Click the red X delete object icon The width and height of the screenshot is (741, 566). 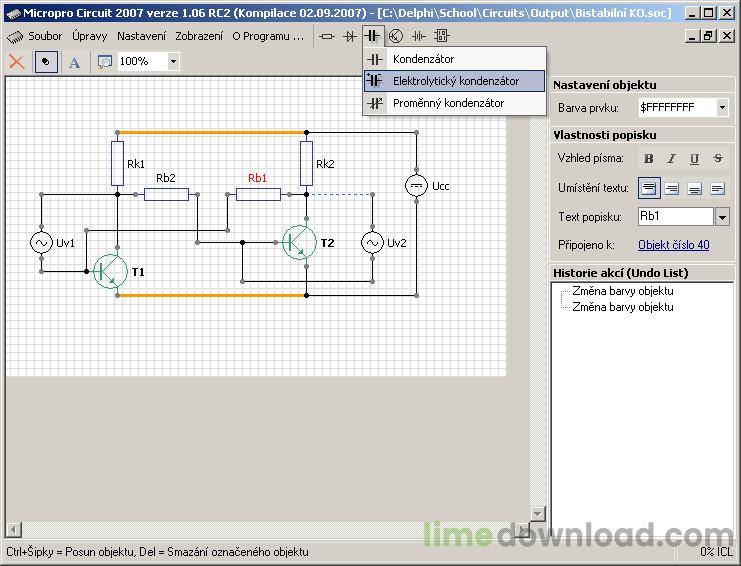click(16, 61)
